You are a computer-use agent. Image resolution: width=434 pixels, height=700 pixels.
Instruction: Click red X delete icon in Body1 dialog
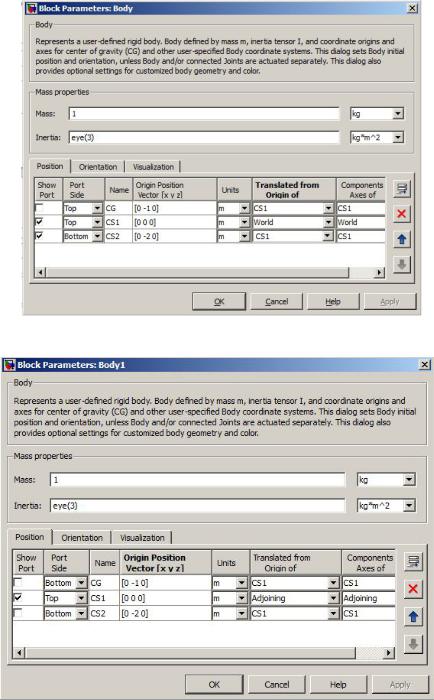pos(413,588)
